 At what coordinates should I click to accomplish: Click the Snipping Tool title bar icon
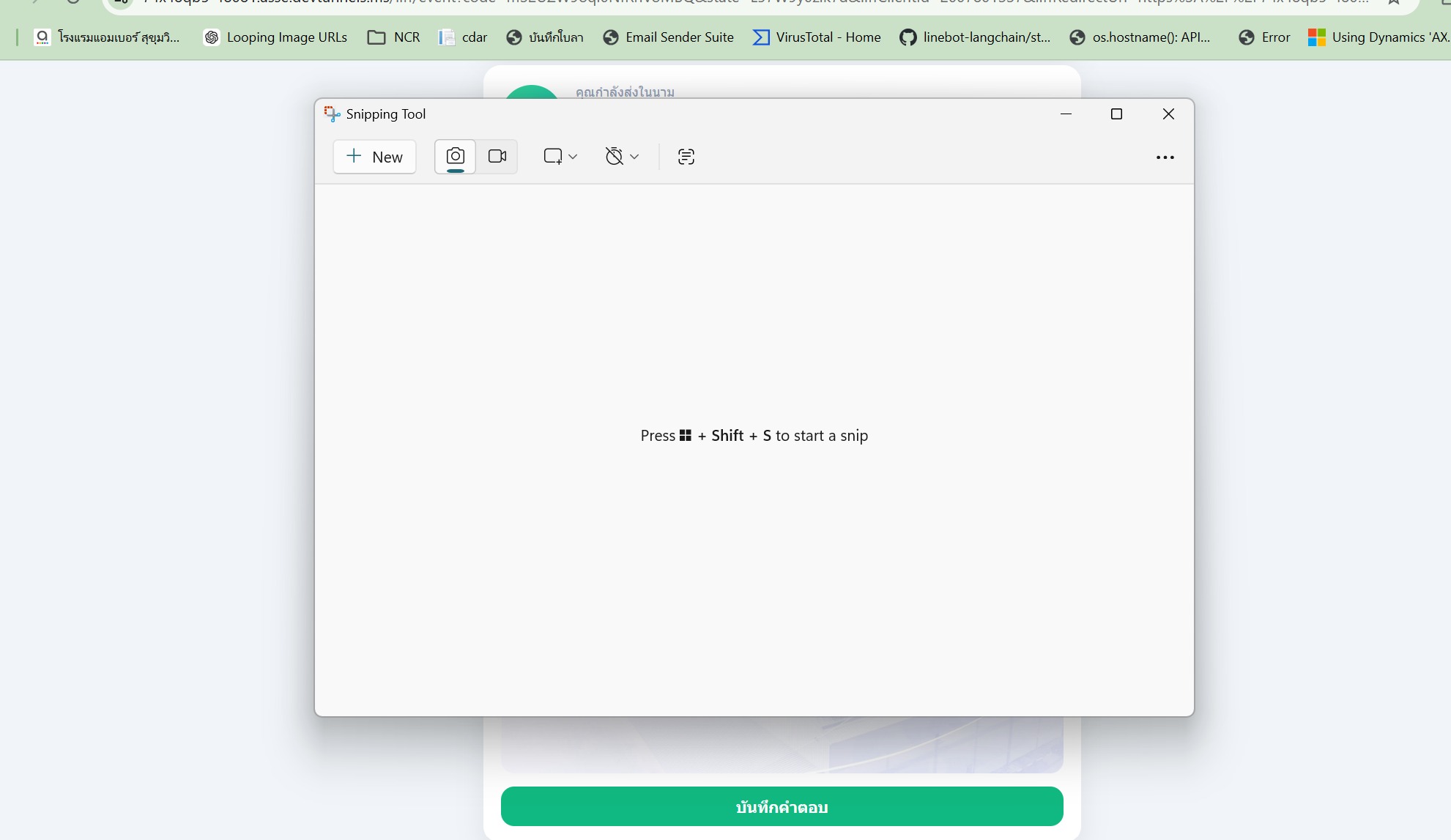(x=332, y=114)
